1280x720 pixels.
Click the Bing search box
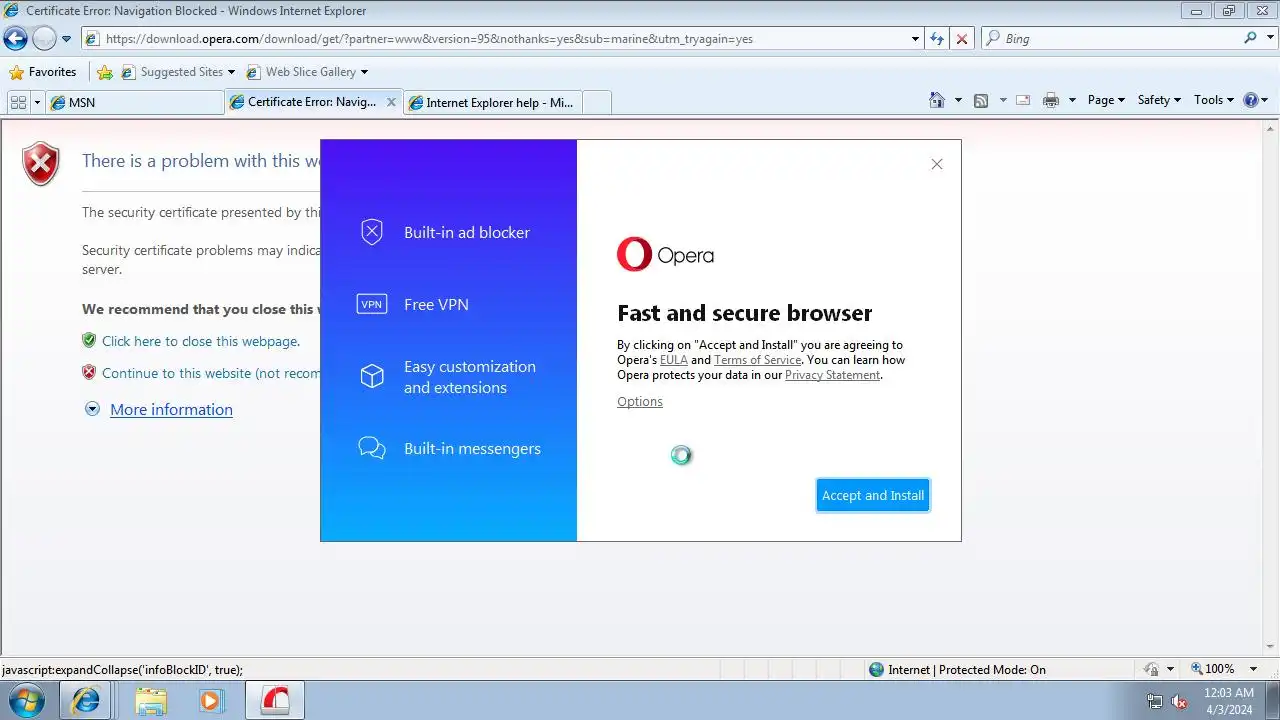click(x=1110, y=39)
